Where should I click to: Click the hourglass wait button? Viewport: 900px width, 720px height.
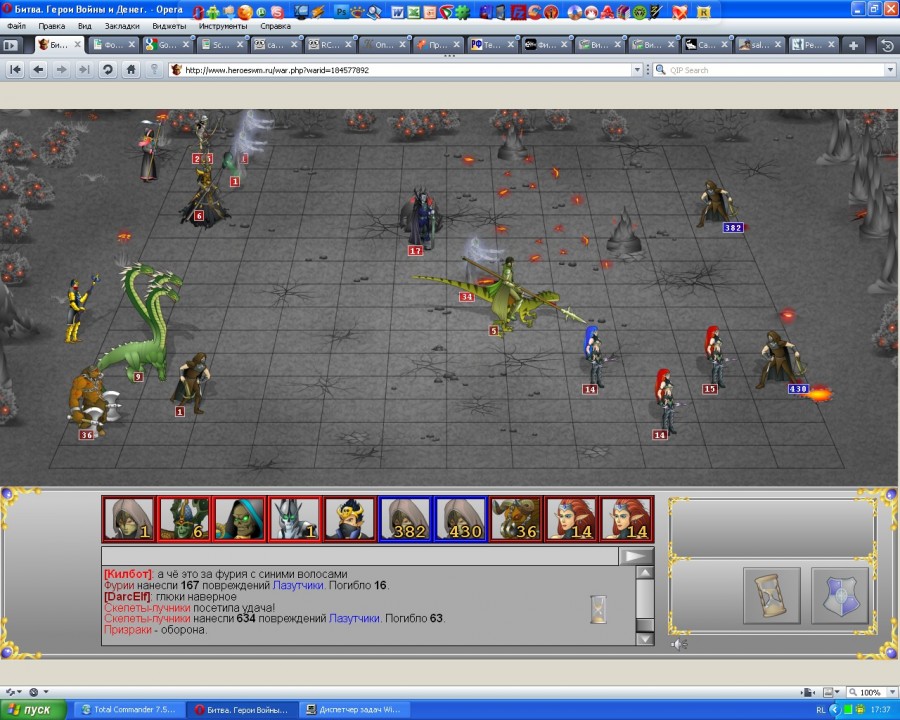771,595
